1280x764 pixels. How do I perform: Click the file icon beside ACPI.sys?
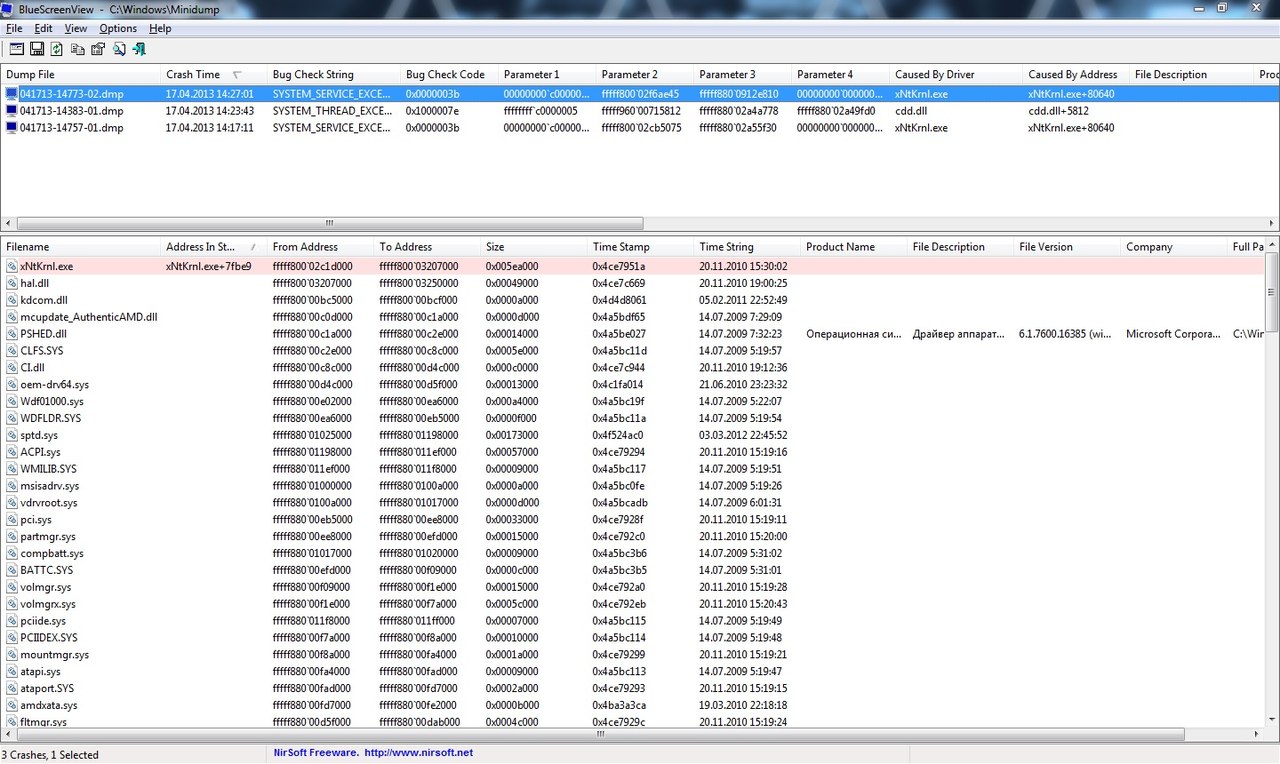tap(11, 452)
